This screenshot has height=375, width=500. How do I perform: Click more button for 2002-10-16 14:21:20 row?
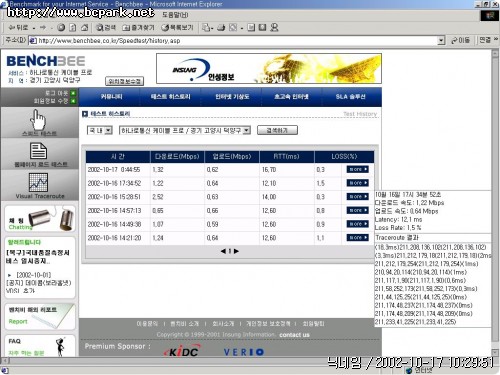coord(357,238)
